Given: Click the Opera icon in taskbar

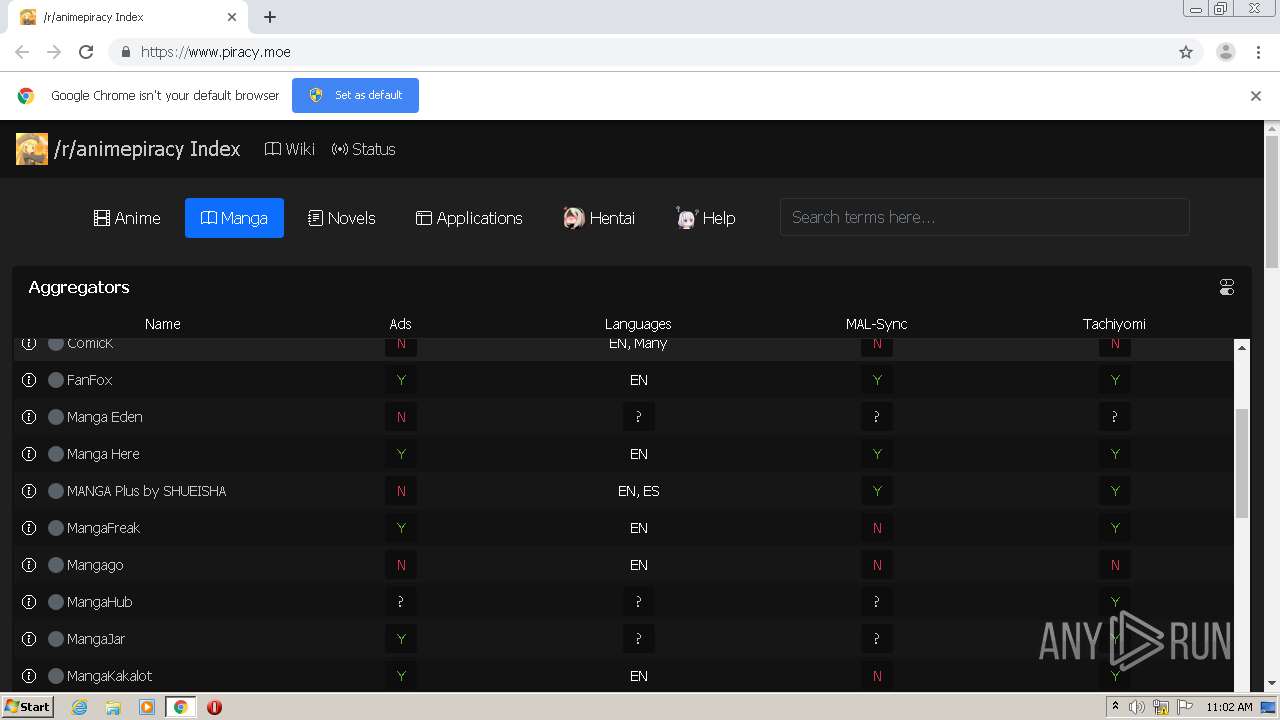Looking at the screenshot, I should (x=214, y=707).
